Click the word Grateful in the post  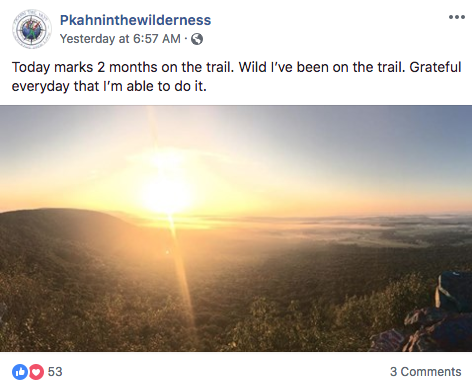[435, 67]
